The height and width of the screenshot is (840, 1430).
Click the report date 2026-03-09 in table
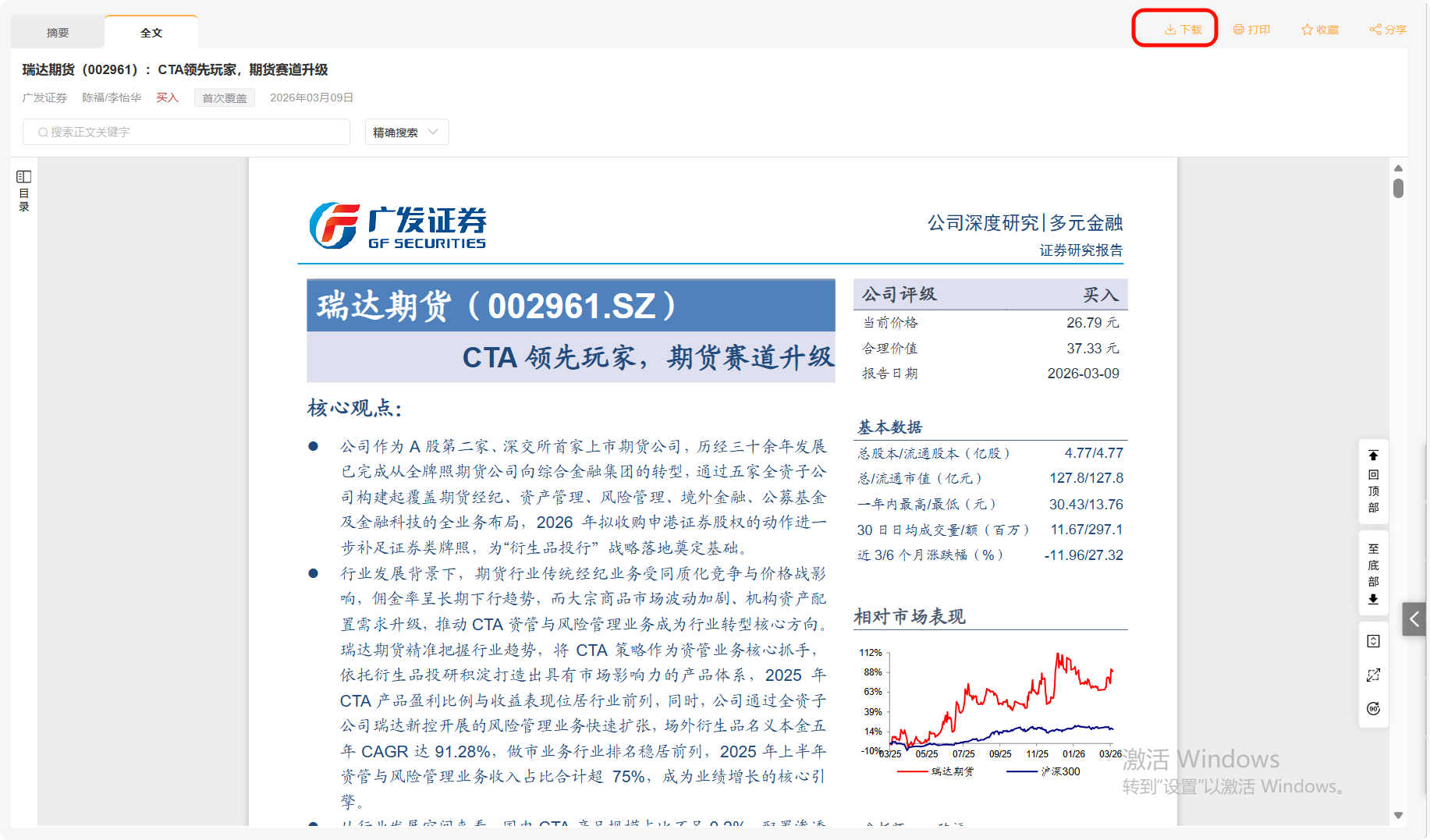click(x=1084, y=374)
